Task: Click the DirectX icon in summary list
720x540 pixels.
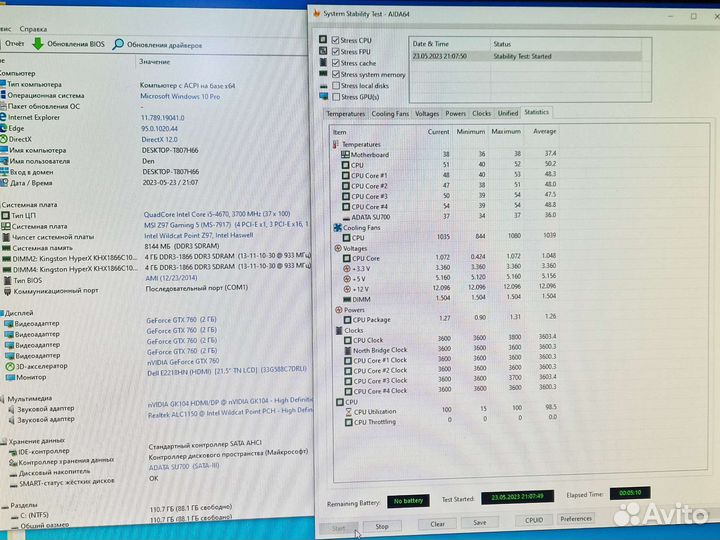Action: [4, 139]
